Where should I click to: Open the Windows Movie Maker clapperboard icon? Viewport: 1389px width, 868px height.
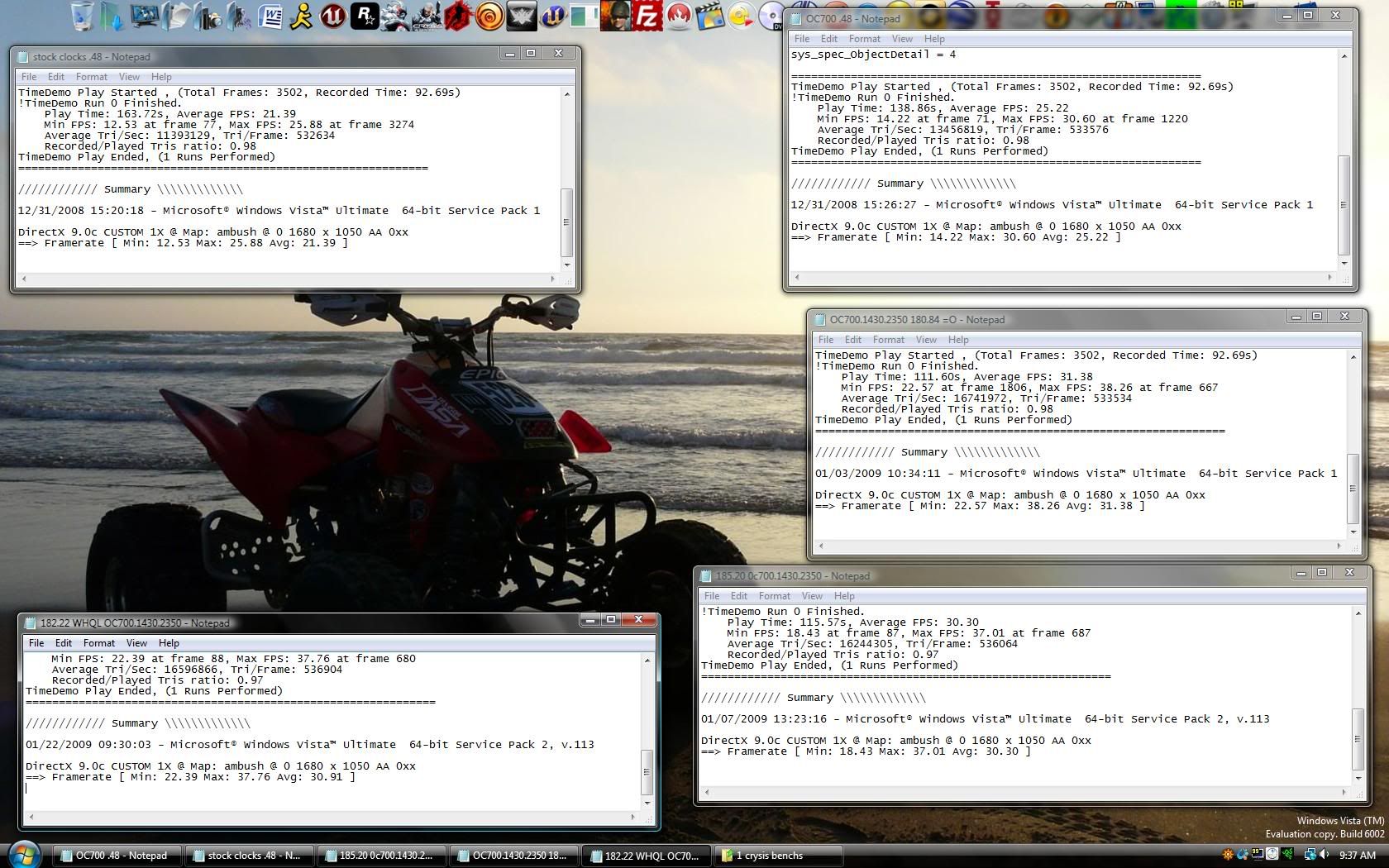(709, 17)
